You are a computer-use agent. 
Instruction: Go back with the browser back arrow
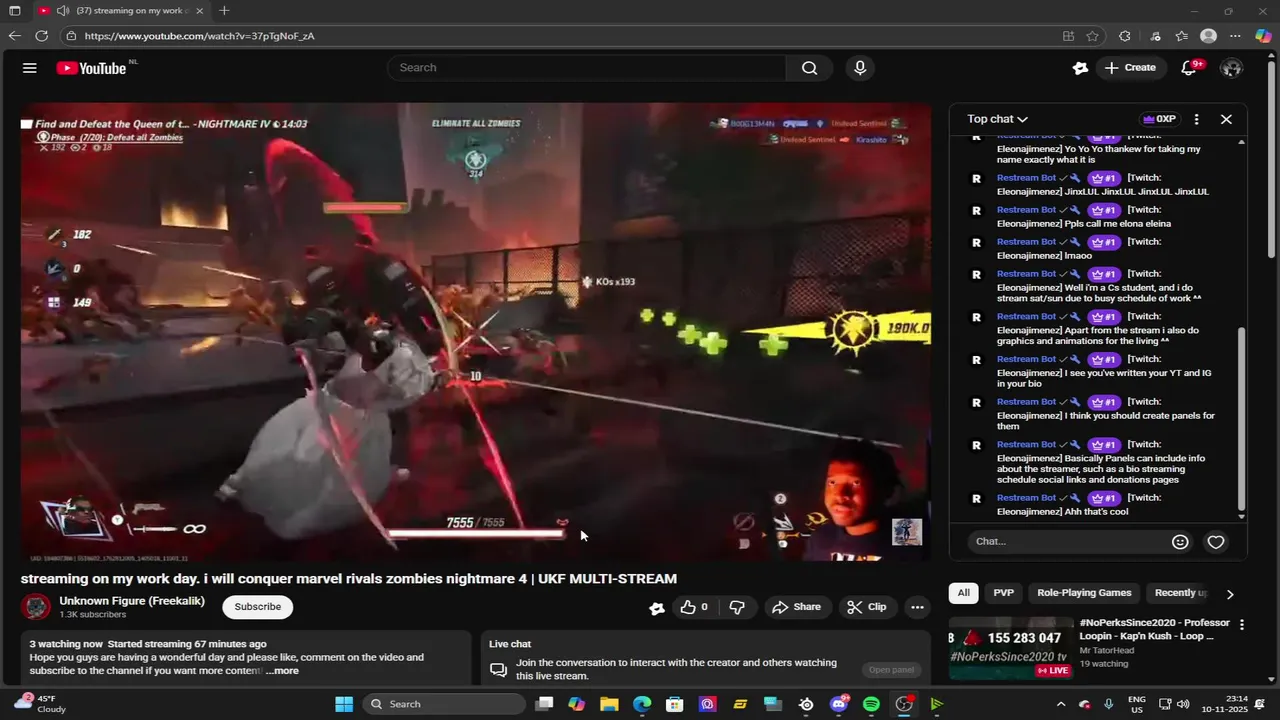[14, 36]
